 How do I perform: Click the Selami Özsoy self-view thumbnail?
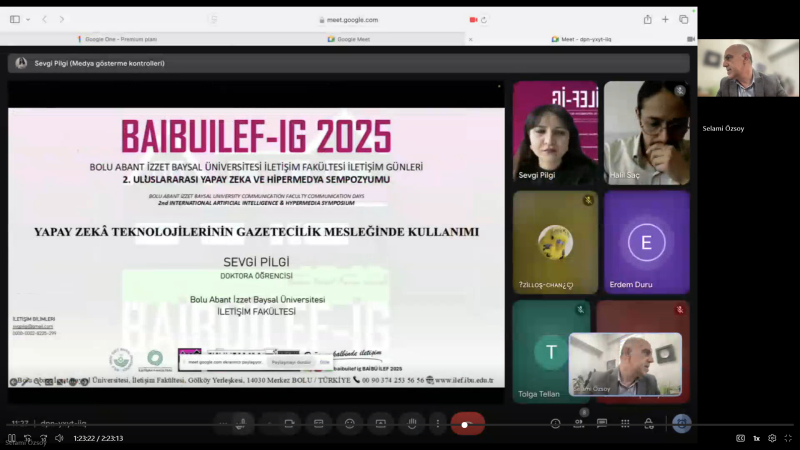[x=626, y=364]
